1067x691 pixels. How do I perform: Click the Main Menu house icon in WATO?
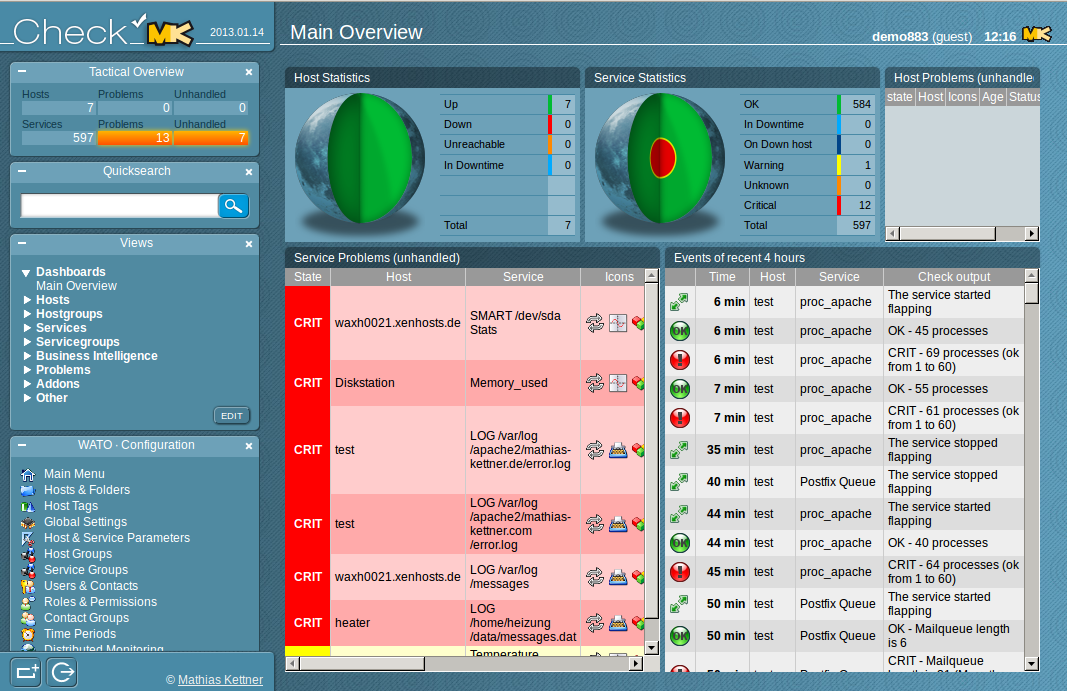[x=28, y=474]
